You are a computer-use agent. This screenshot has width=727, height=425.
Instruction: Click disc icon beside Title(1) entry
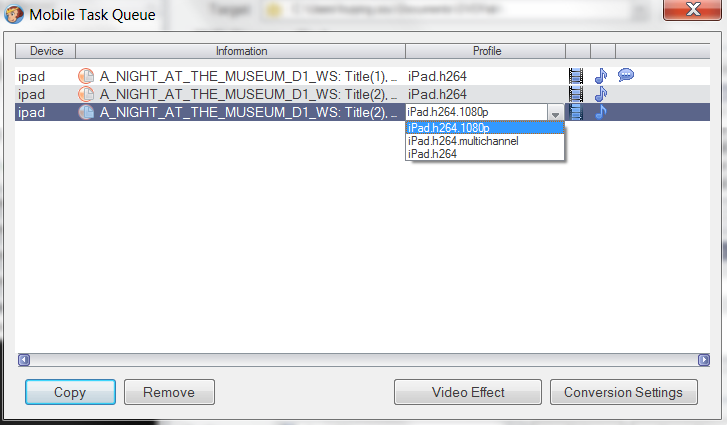(x=86, y=76)
